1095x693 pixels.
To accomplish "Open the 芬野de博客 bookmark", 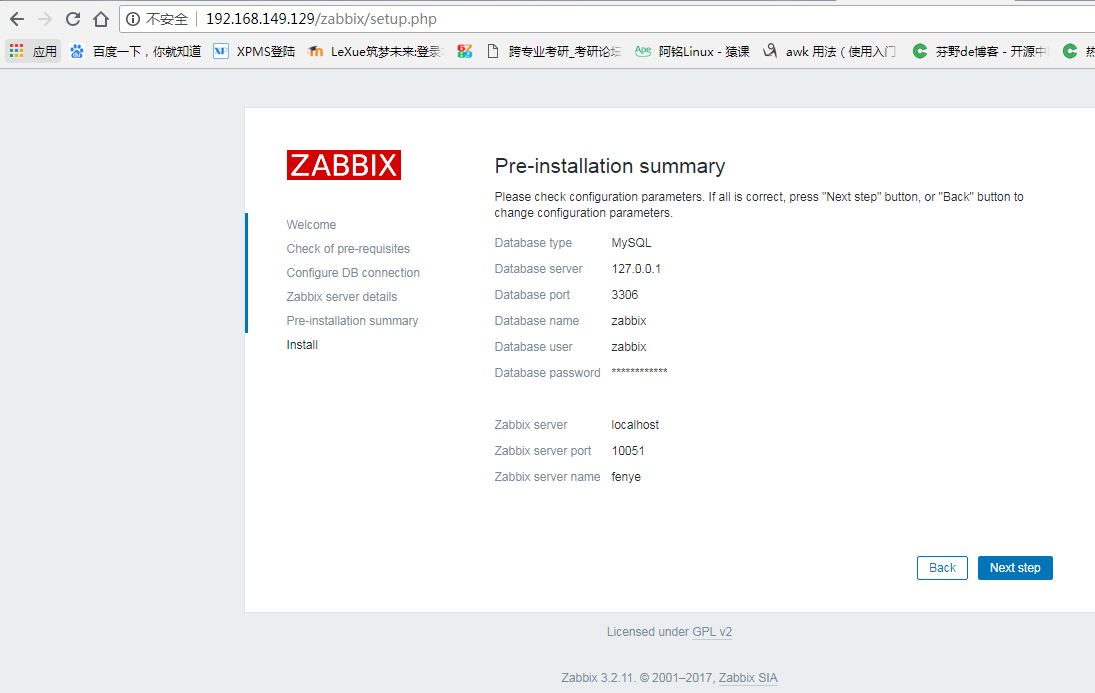I will (x=980, y=51).
